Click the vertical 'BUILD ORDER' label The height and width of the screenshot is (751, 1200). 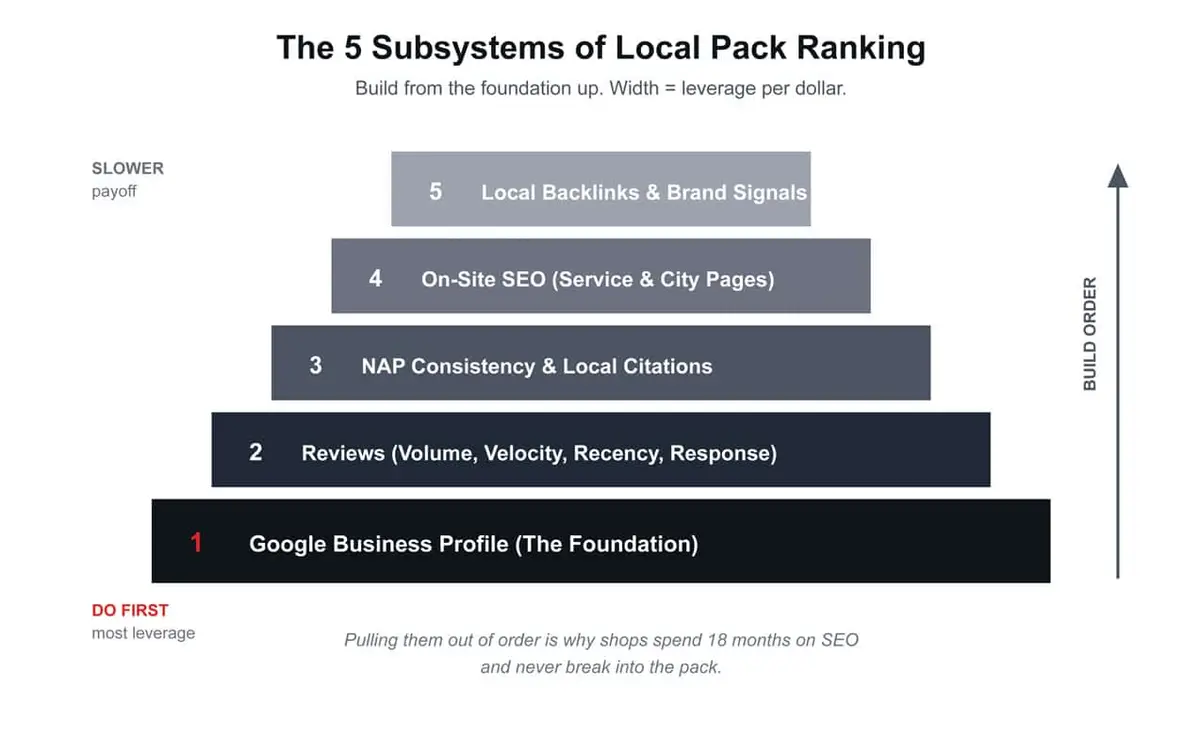click(1090, 334)
